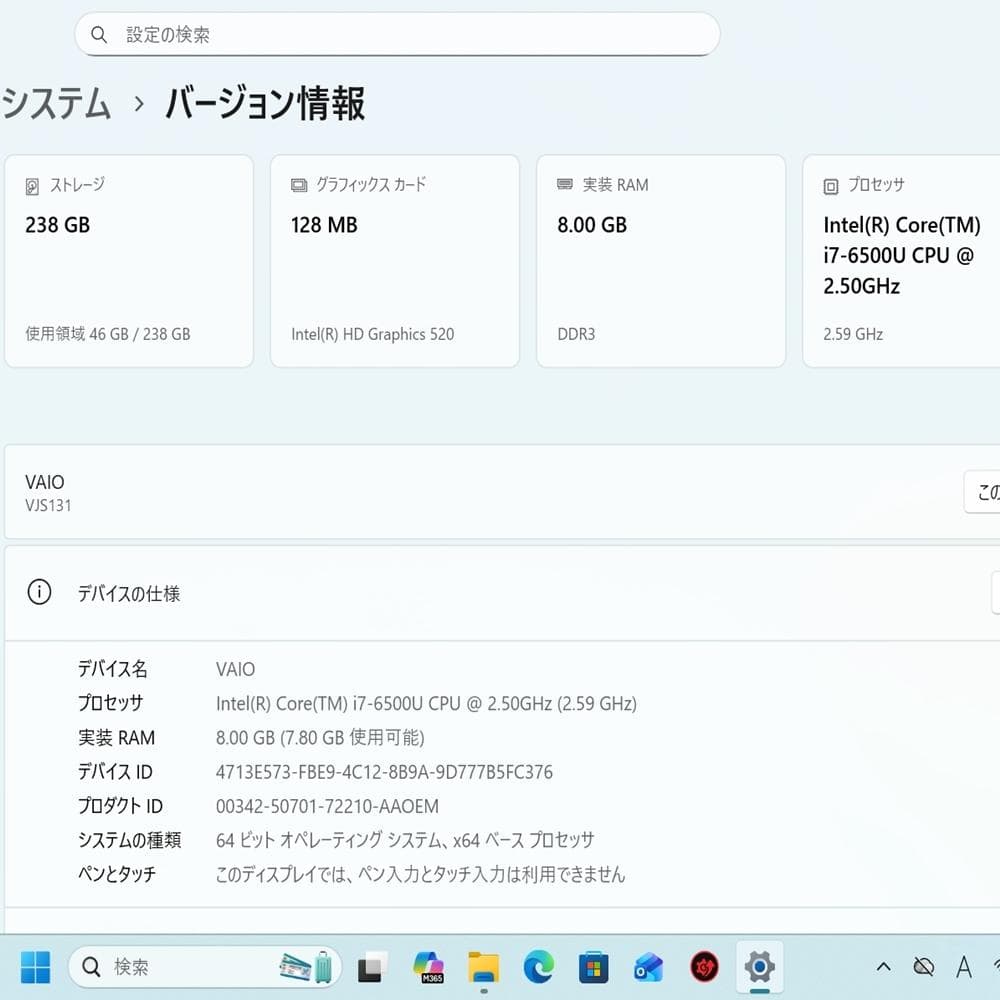Image resolution: width=1000 pixels, height=1000 pixels.
Task: Click the RAM icon on the 実装 RAM card
Action: click(x=563, y=185)
